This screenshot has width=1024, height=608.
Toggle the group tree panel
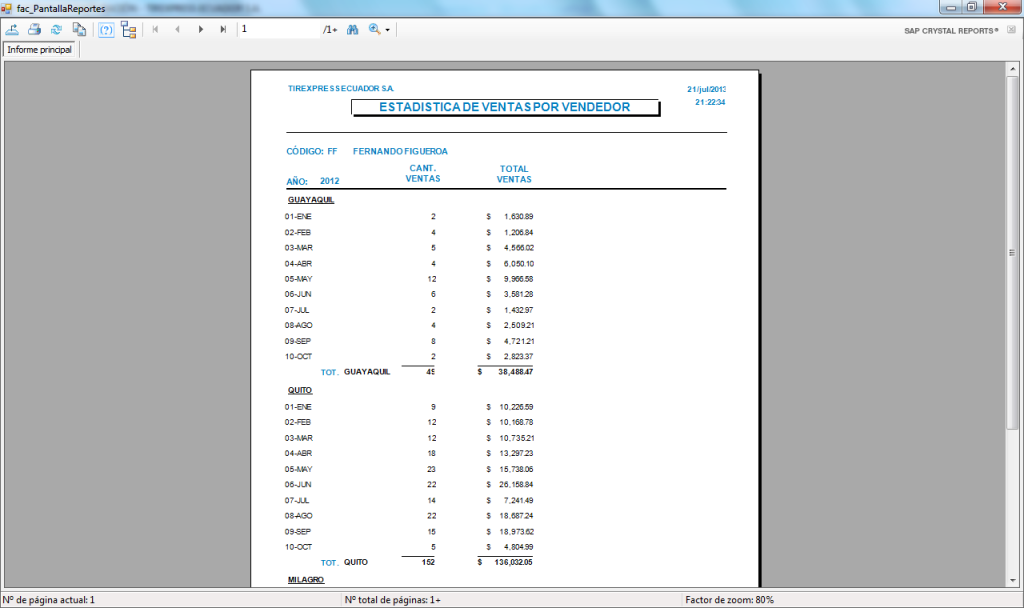[129, 30]
